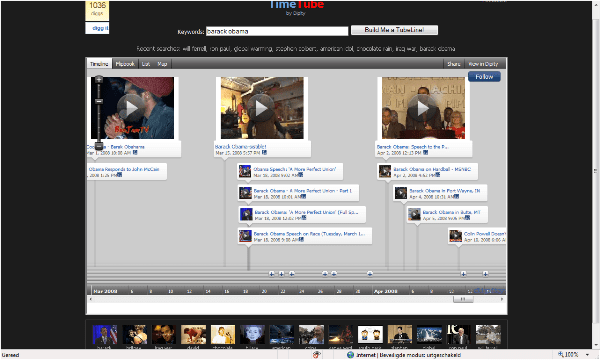The image size is (600, 360).
Task: Open the Share menu
Action: pos(454,64)
